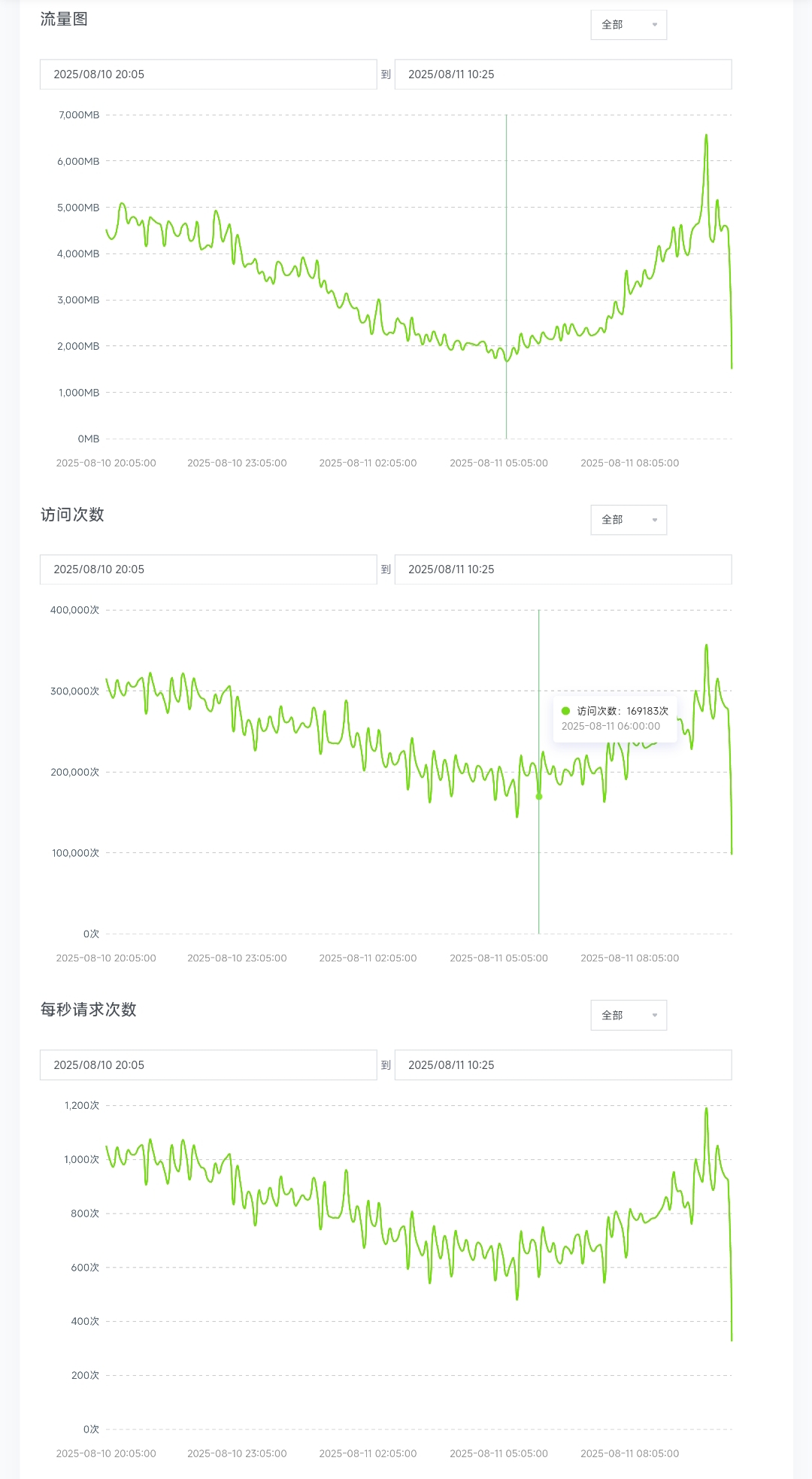Click the 200次 label on requests chart
This screenshot has height=1479, width=812.
click(85, 1375)
